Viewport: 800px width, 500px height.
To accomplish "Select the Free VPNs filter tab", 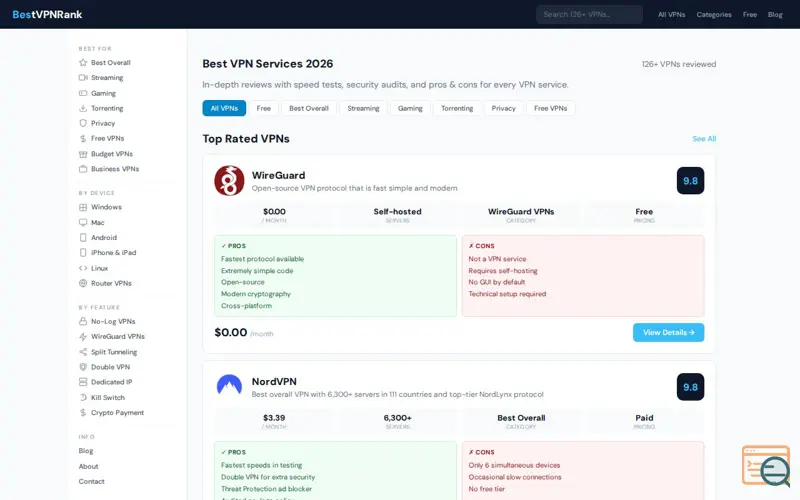I will click(551, 108).
